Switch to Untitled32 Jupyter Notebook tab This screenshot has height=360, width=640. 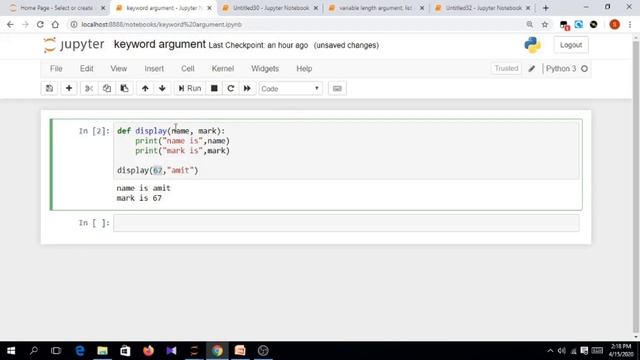point(483,8)
